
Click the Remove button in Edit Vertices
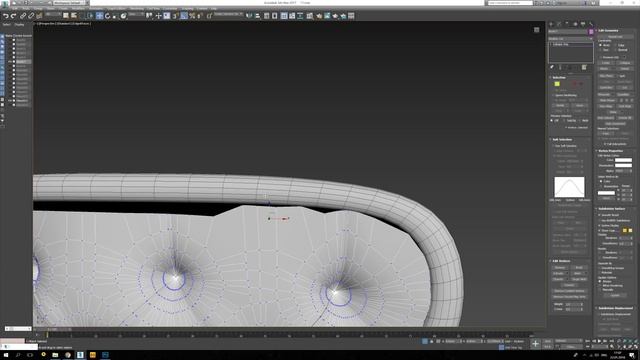[560, 268]
